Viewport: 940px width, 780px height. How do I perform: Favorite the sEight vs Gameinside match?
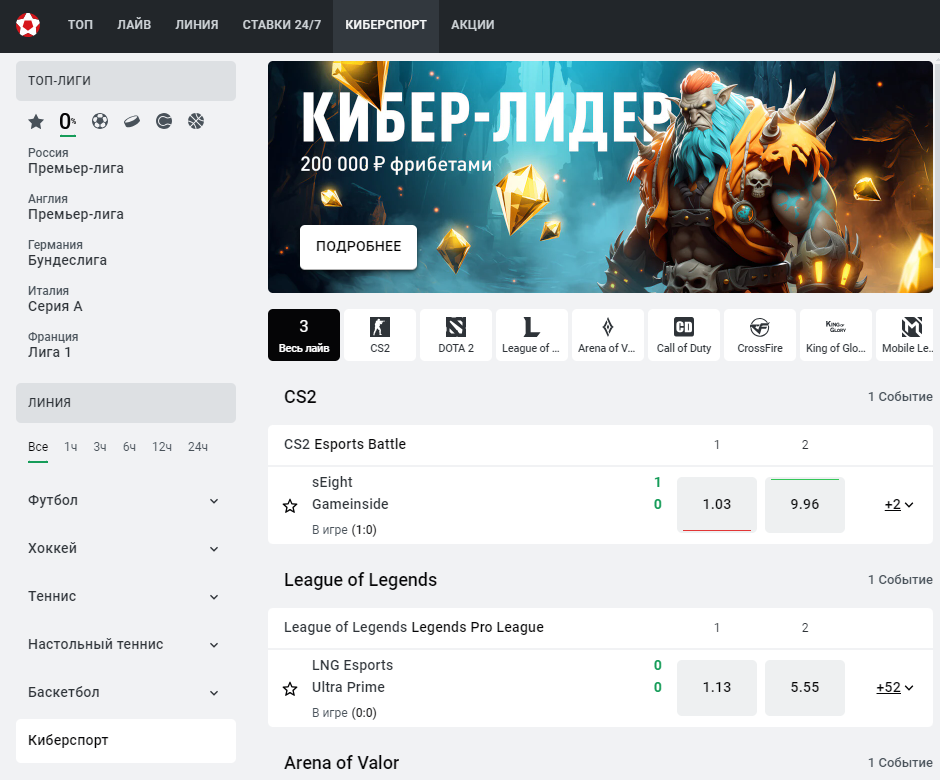tap(290, 506)
